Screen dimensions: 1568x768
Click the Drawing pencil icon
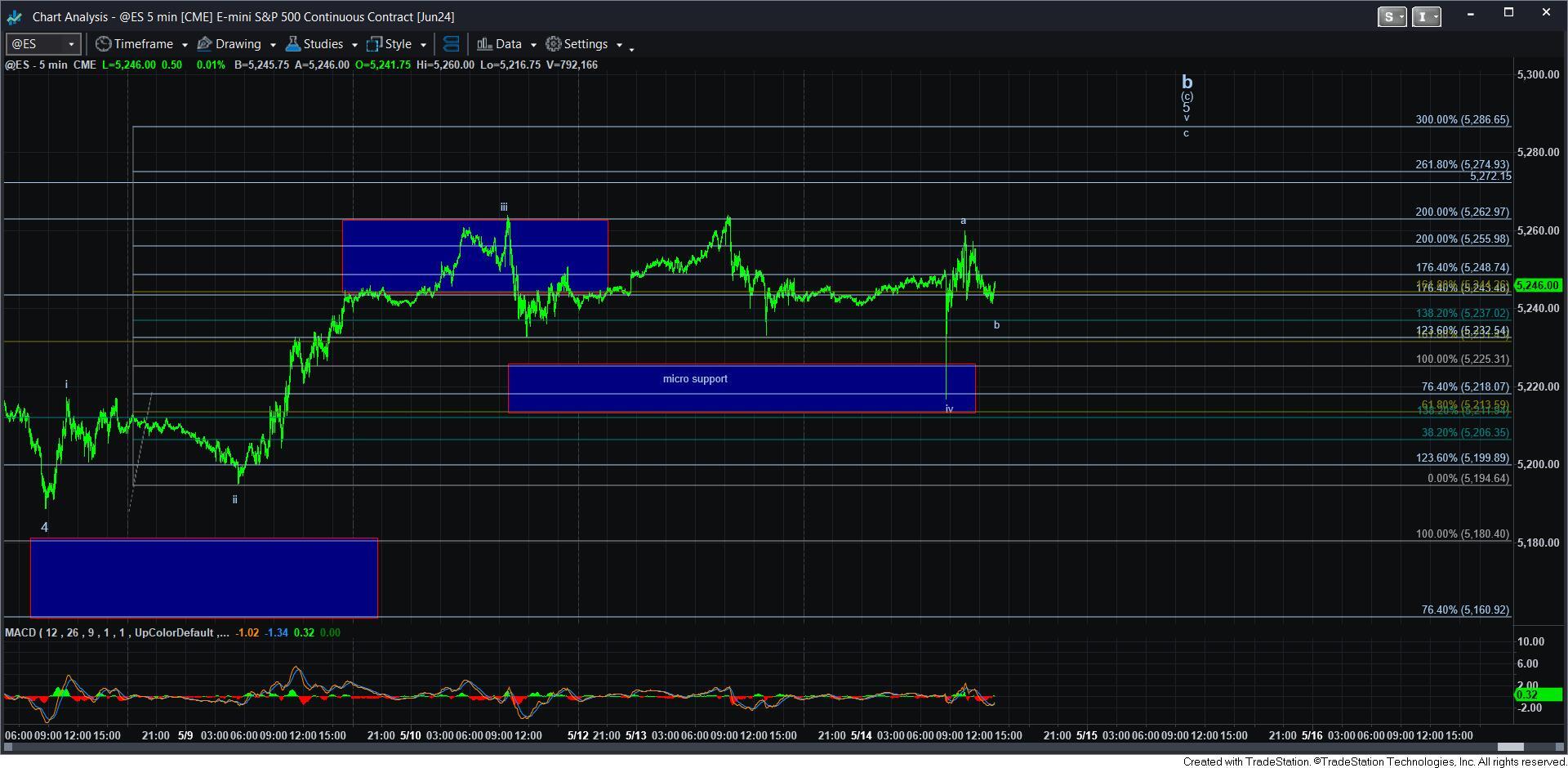205,44
